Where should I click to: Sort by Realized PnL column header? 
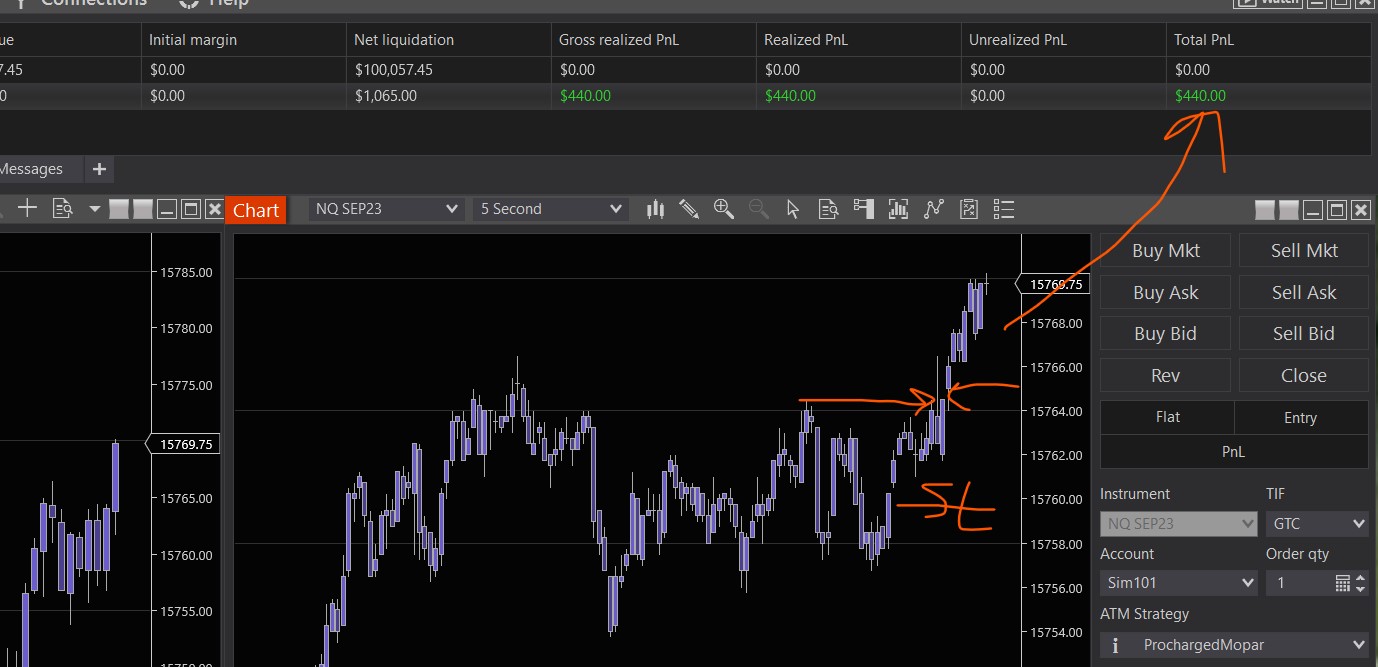coord(858,40)
